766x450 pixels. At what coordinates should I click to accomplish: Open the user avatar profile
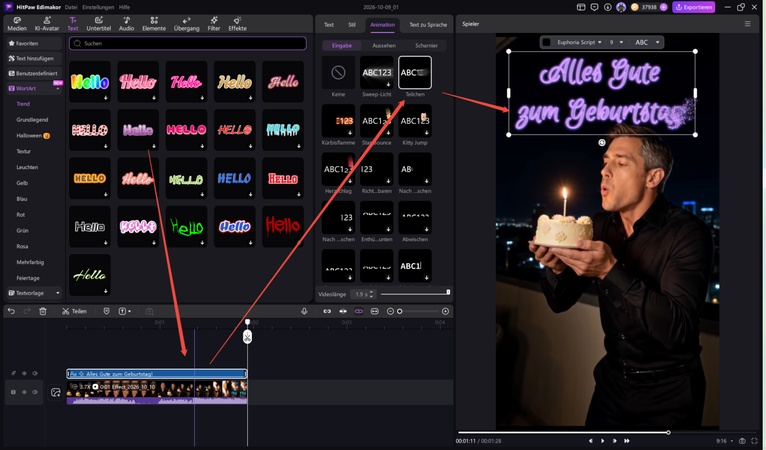point(621,7)
